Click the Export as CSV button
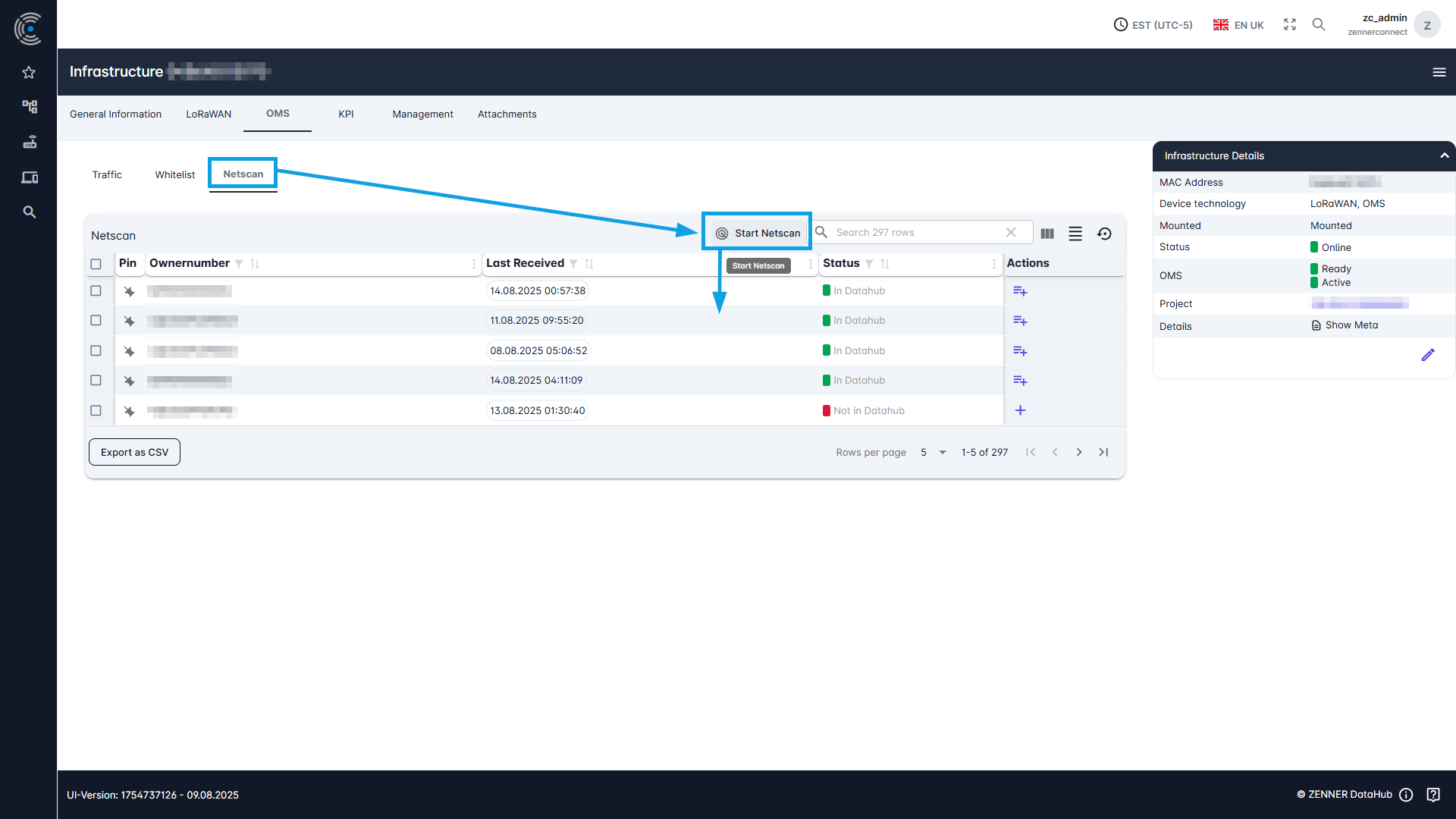Image resolution: width=1456 pixels, height=819 pixels. [x=133, y=452]
